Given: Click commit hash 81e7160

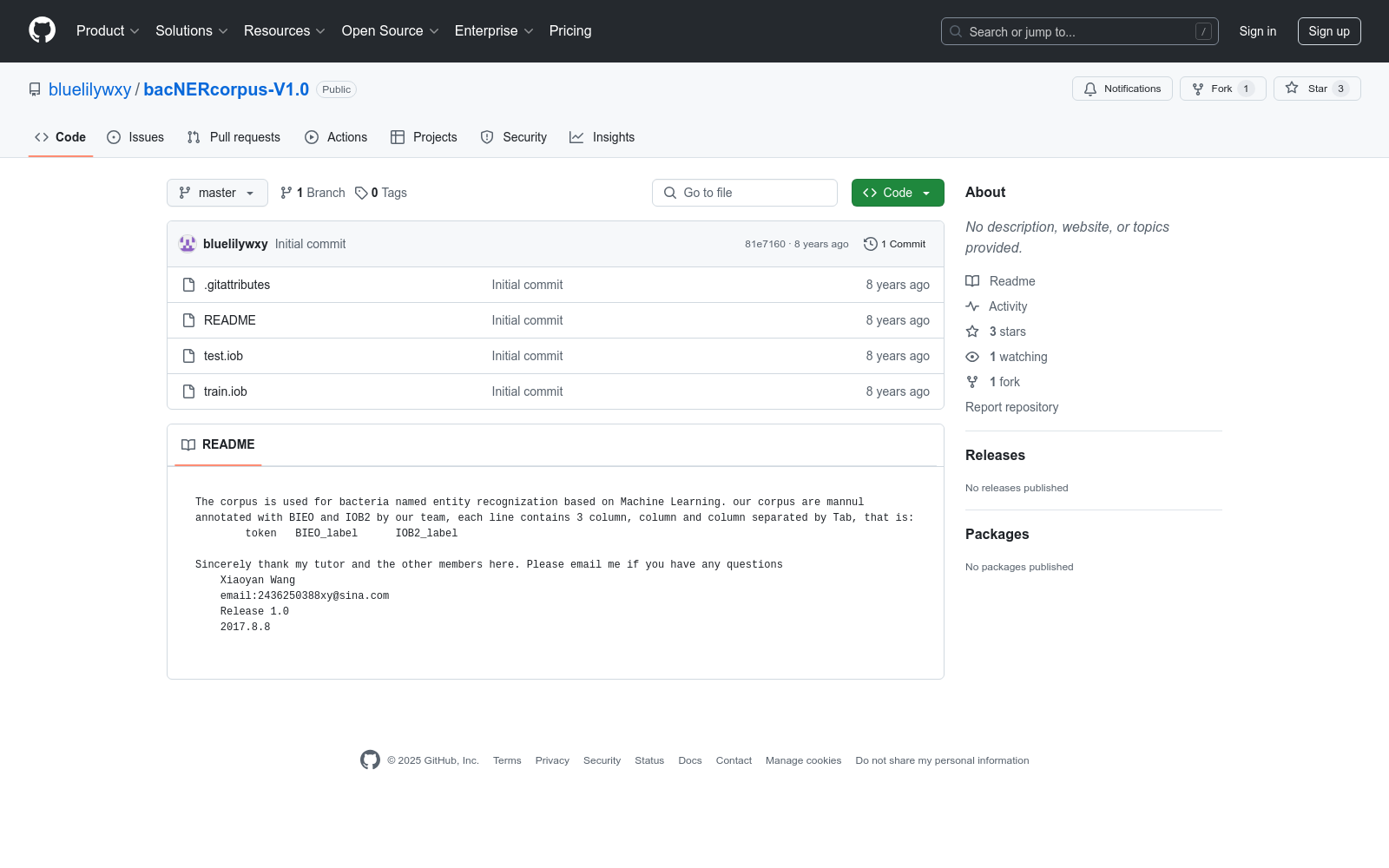Looking at the screenshot, I should click(765, 244).
